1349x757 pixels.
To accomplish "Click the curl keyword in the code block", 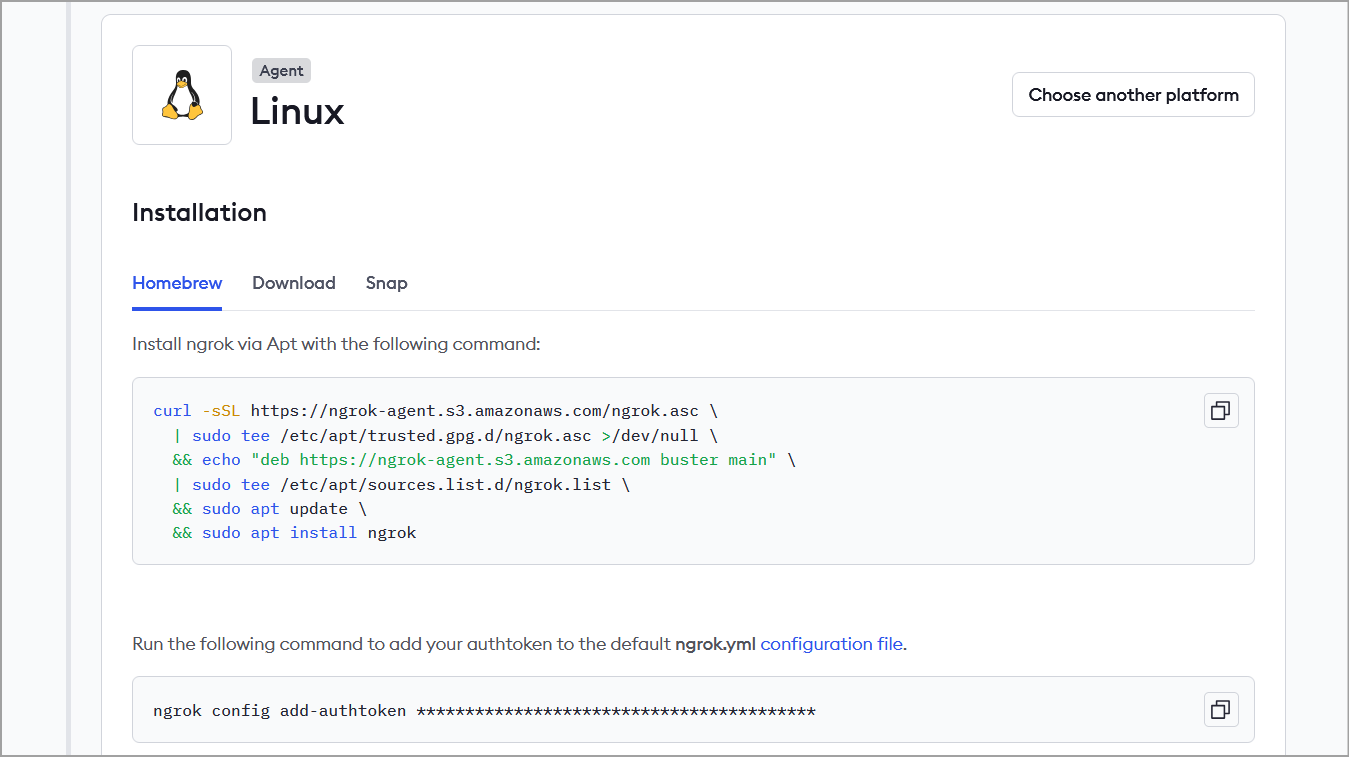I will tap(171, 410).
